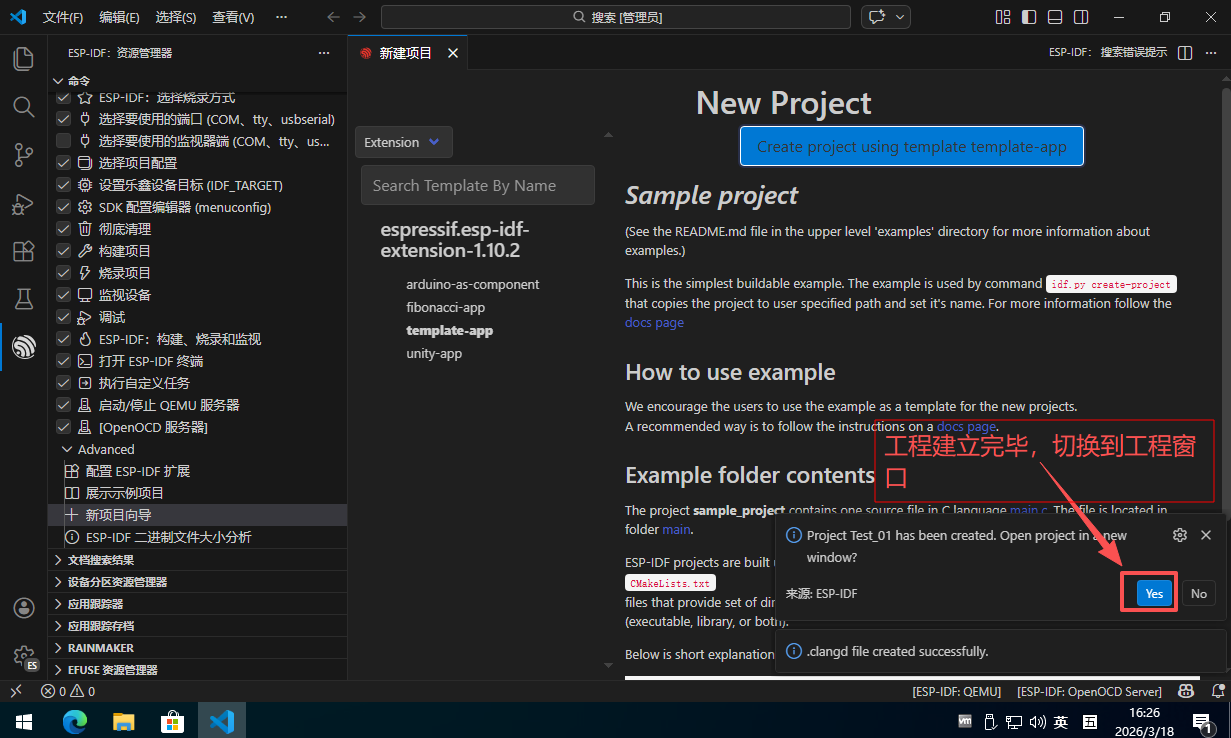The width and height of the screenshot is (1231, 738).
Task: Expand the 应用跟踪器 section
Action: click(x=197, y=604)
